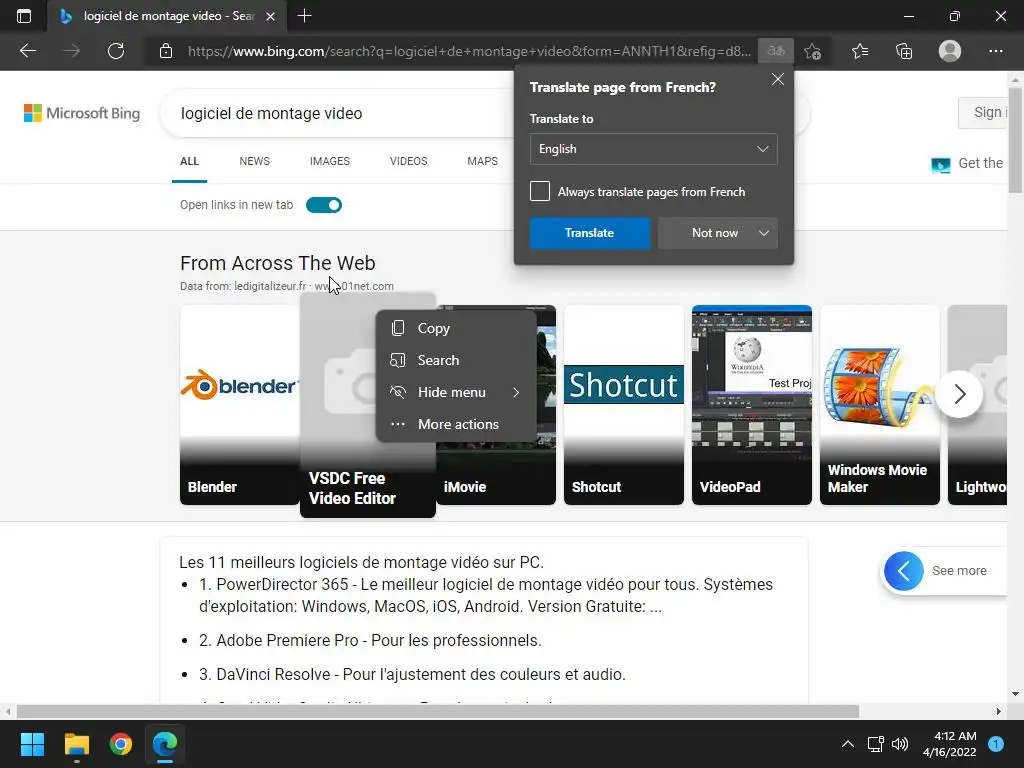
Task: Click the 'From Across The Web' heading
Action: (x=278, y=263)
